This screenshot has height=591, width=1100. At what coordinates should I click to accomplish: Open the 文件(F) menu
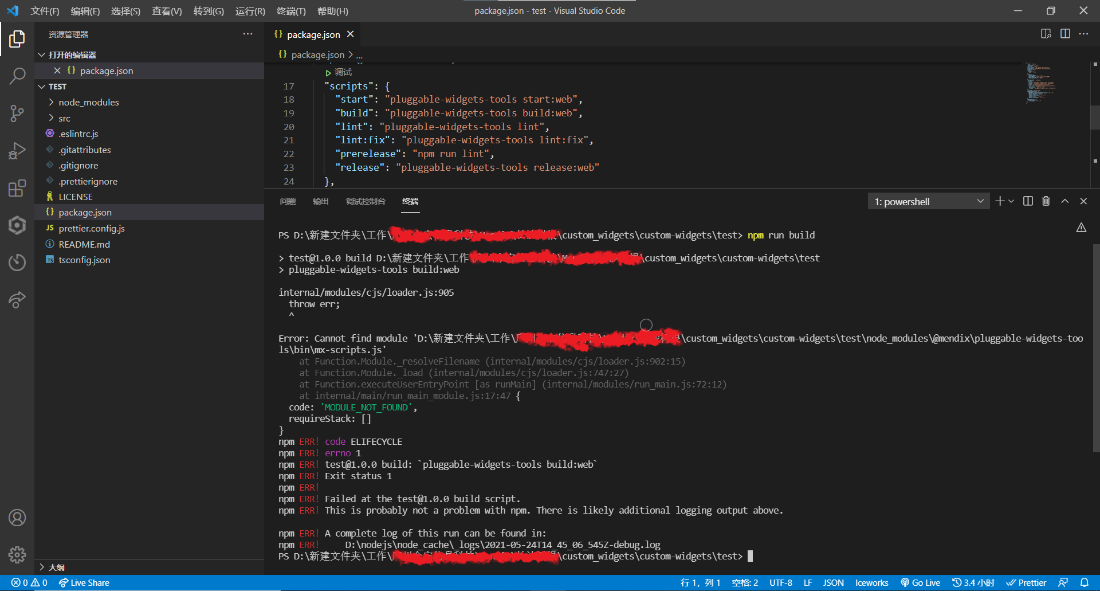45,11
